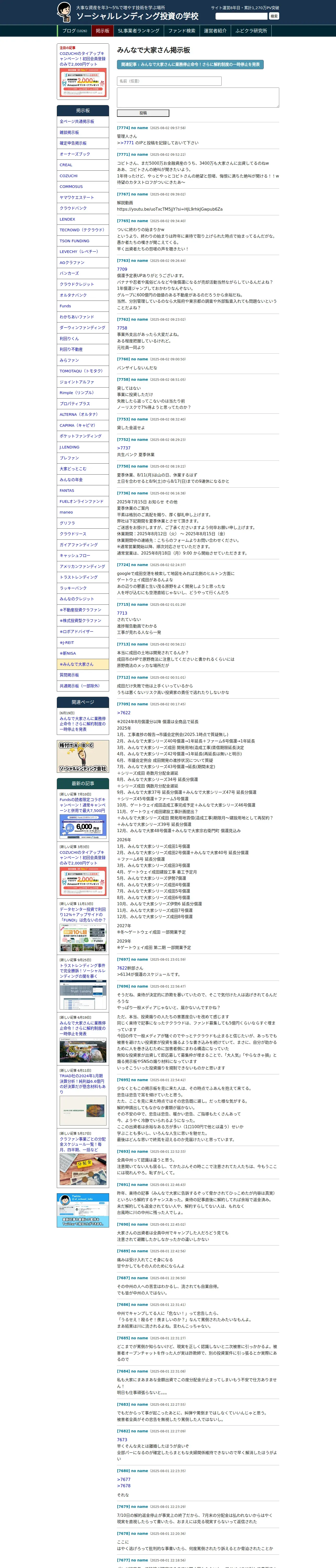Click the 名前（任意） name input field
The height and width of the screenshot is (1568, 336).
(x=169, y=81)
